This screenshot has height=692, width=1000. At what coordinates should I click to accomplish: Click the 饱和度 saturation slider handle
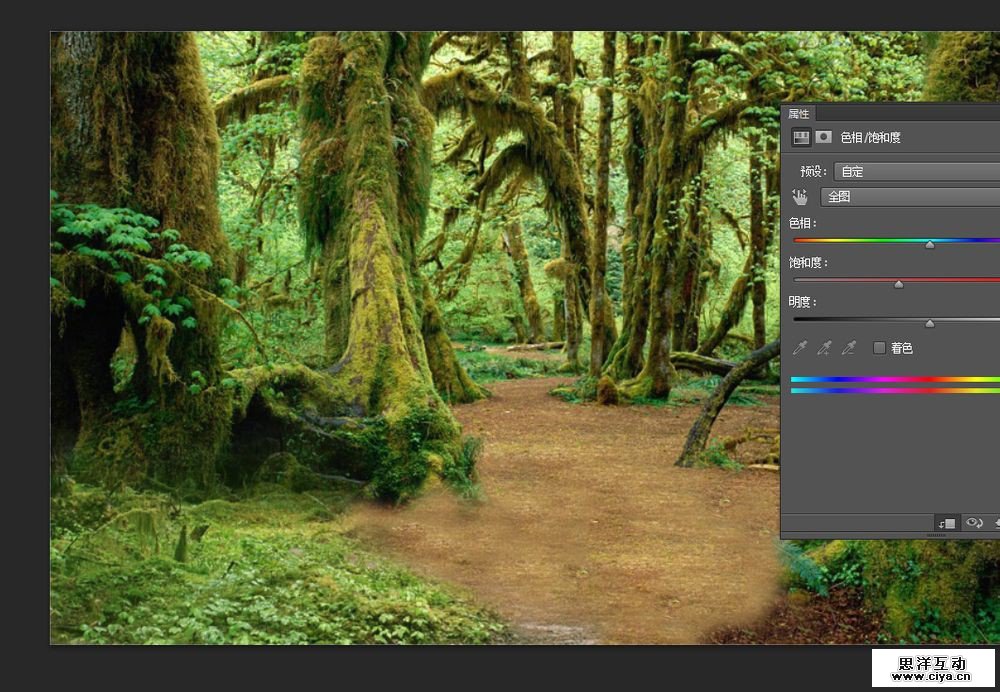[898, 284]
